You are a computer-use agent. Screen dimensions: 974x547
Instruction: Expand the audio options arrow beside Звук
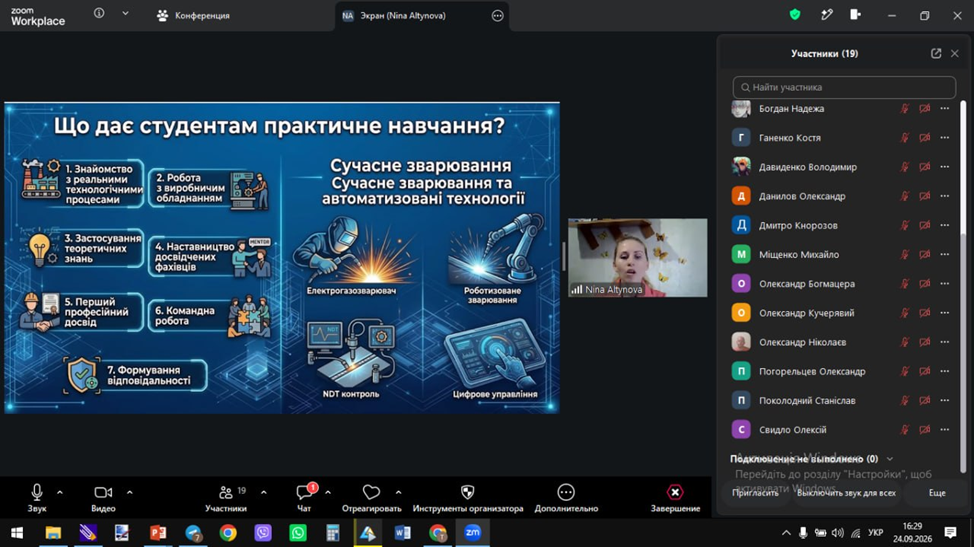click(60, 492)
